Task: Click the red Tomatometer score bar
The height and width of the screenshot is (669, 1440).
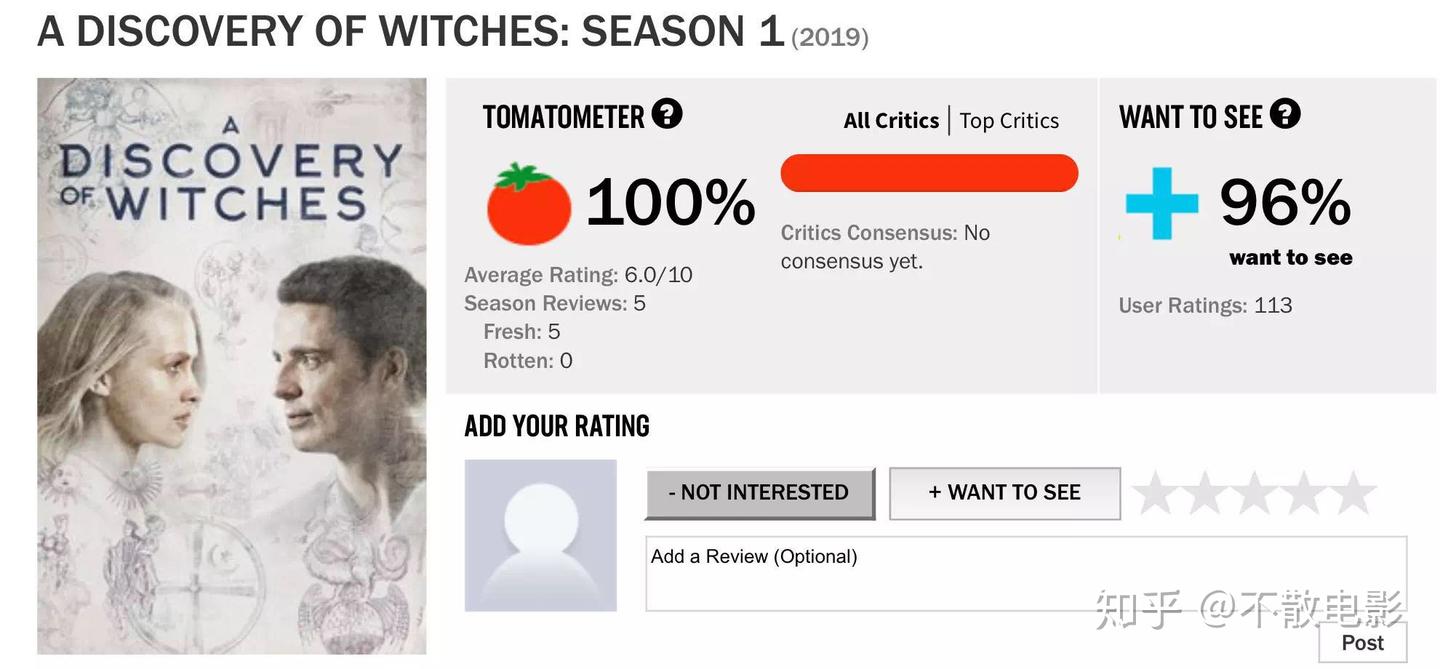Action: coord(929,173)
